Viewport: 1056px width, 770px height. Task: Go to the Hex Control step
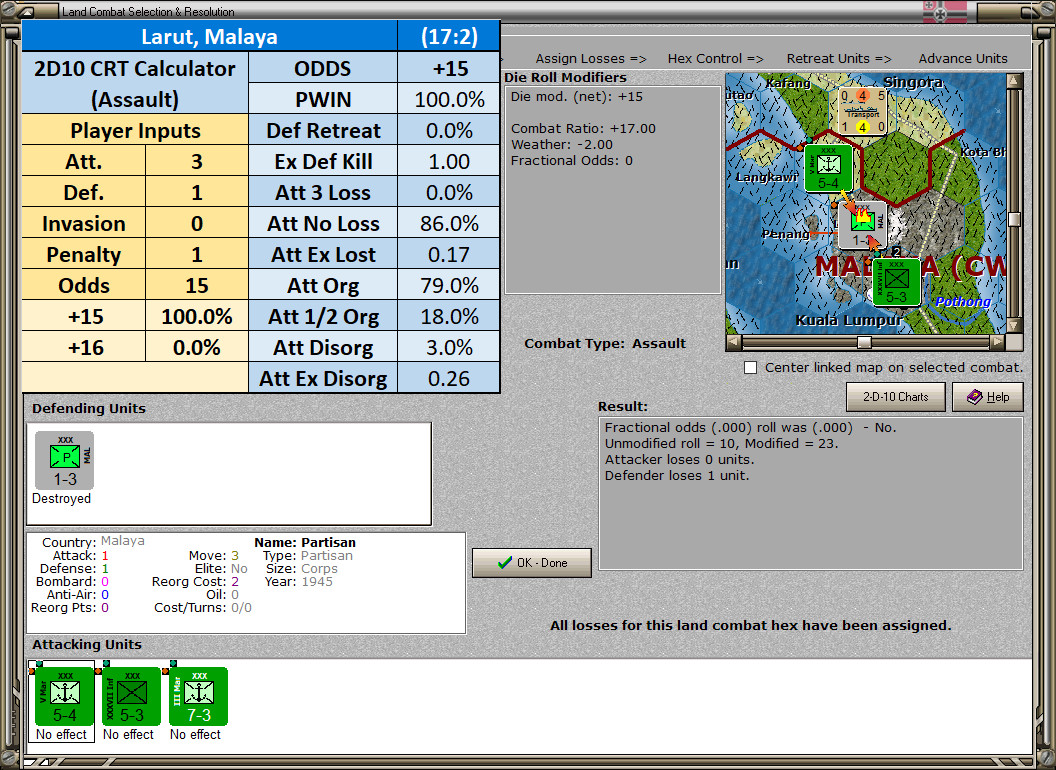pyautogui.click(x=715, y=59)
